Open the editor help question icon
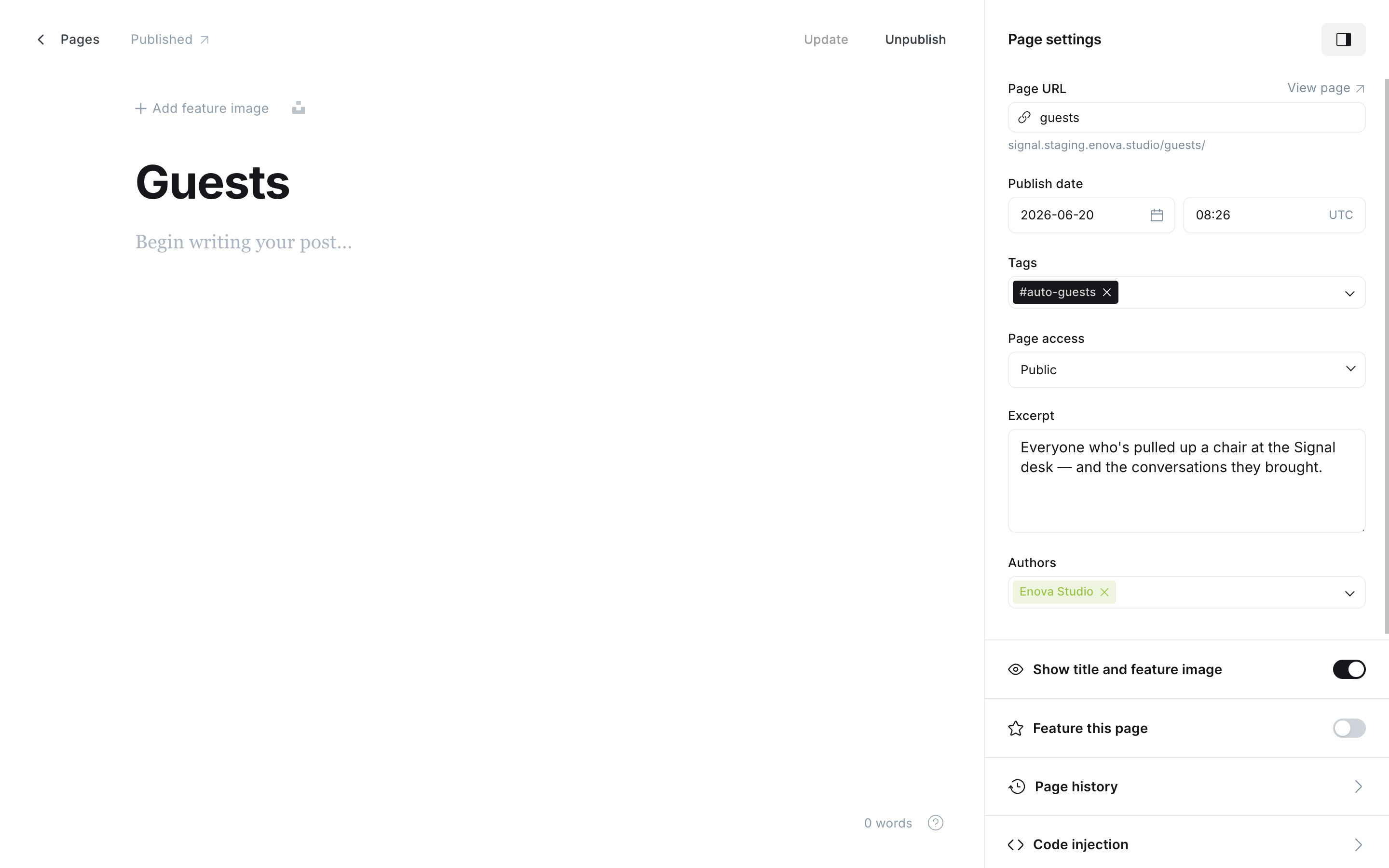The height and width of the screenshot is (868, 1389). tap(936, 823)
